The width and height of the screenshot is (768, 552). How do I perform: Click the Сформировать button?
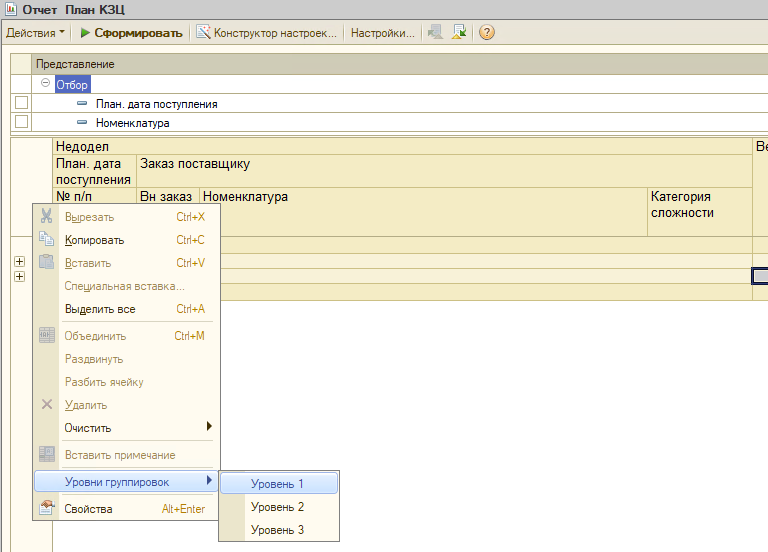pyautogui.click(x=131, y=33)
